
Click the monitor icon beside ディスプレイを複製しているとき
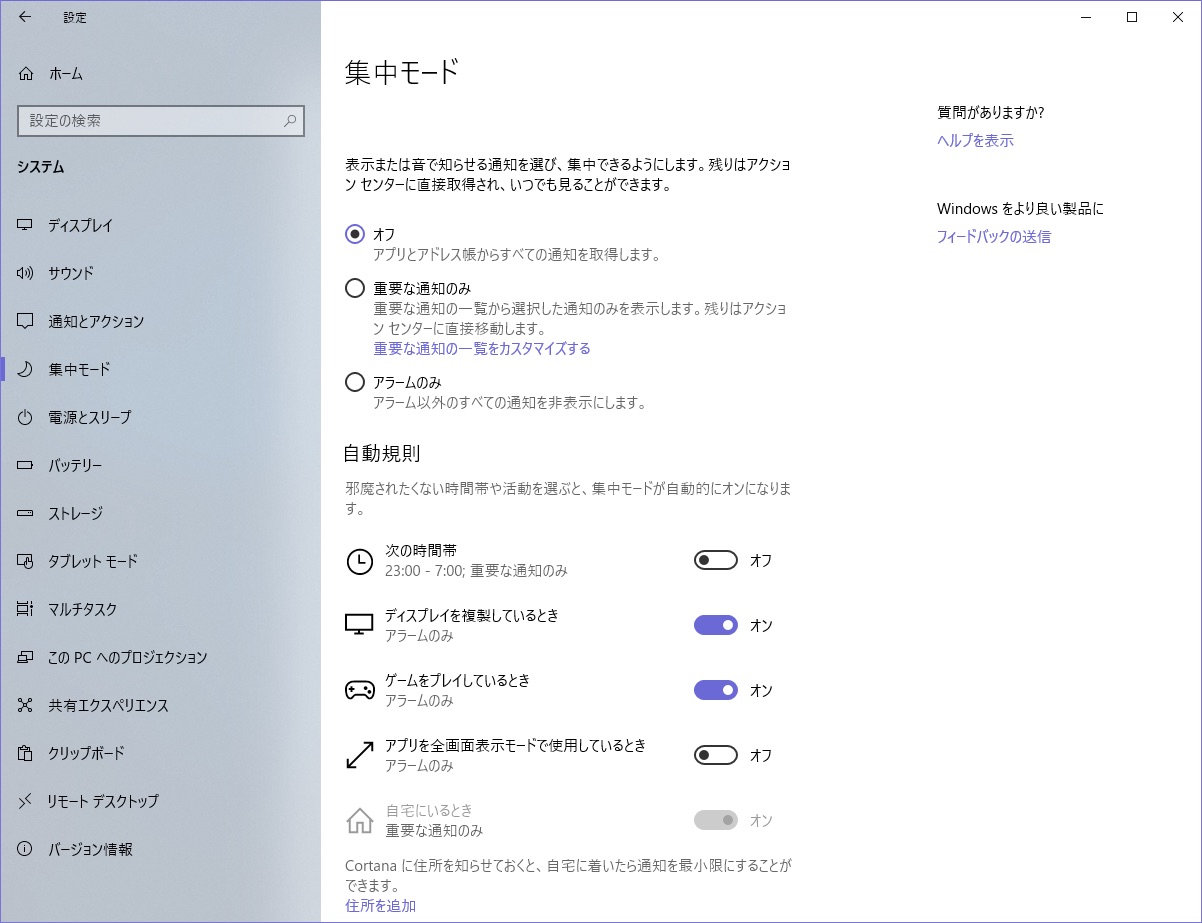click(359, 625)
